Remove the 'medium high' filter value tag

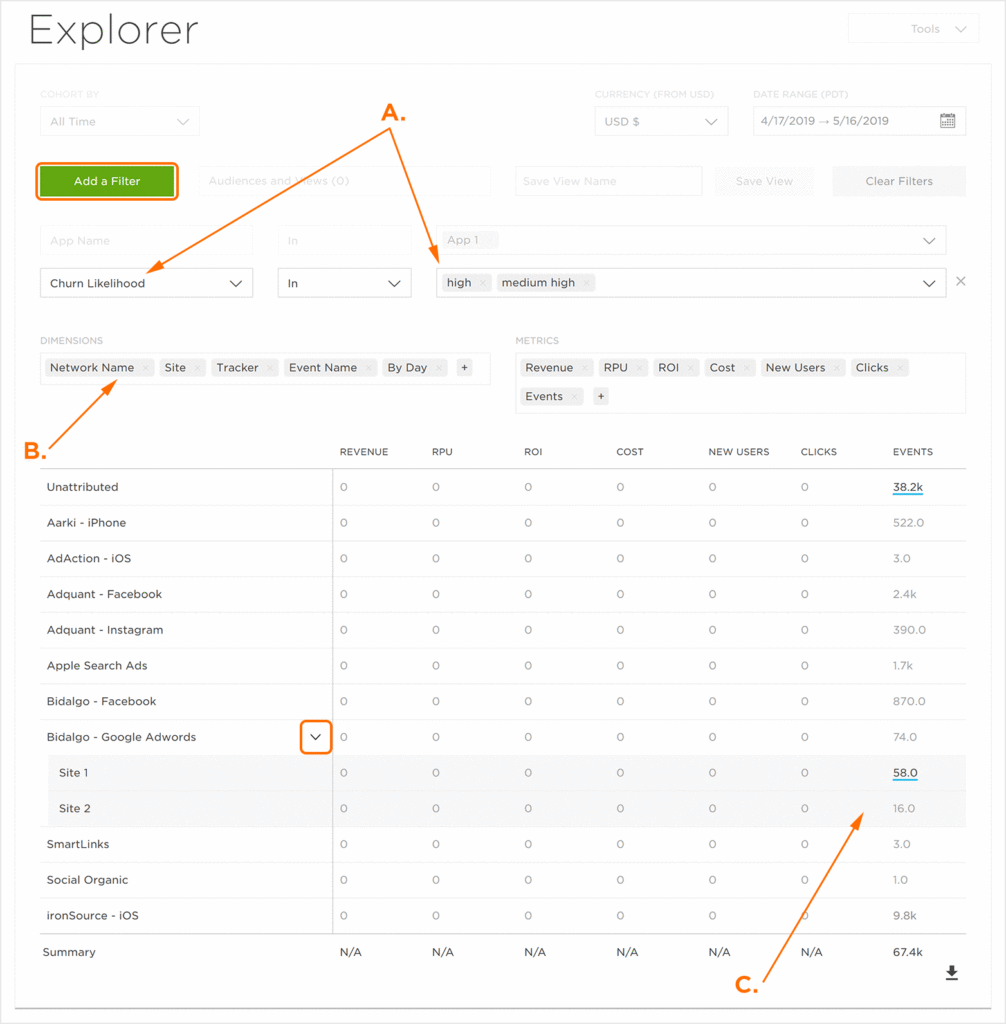(x=587, y=283)
